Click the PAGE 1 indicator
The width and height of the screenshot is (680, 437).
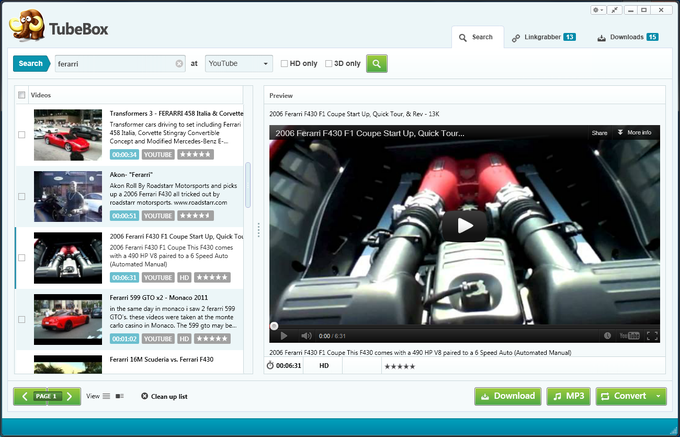tap(46, 396)
